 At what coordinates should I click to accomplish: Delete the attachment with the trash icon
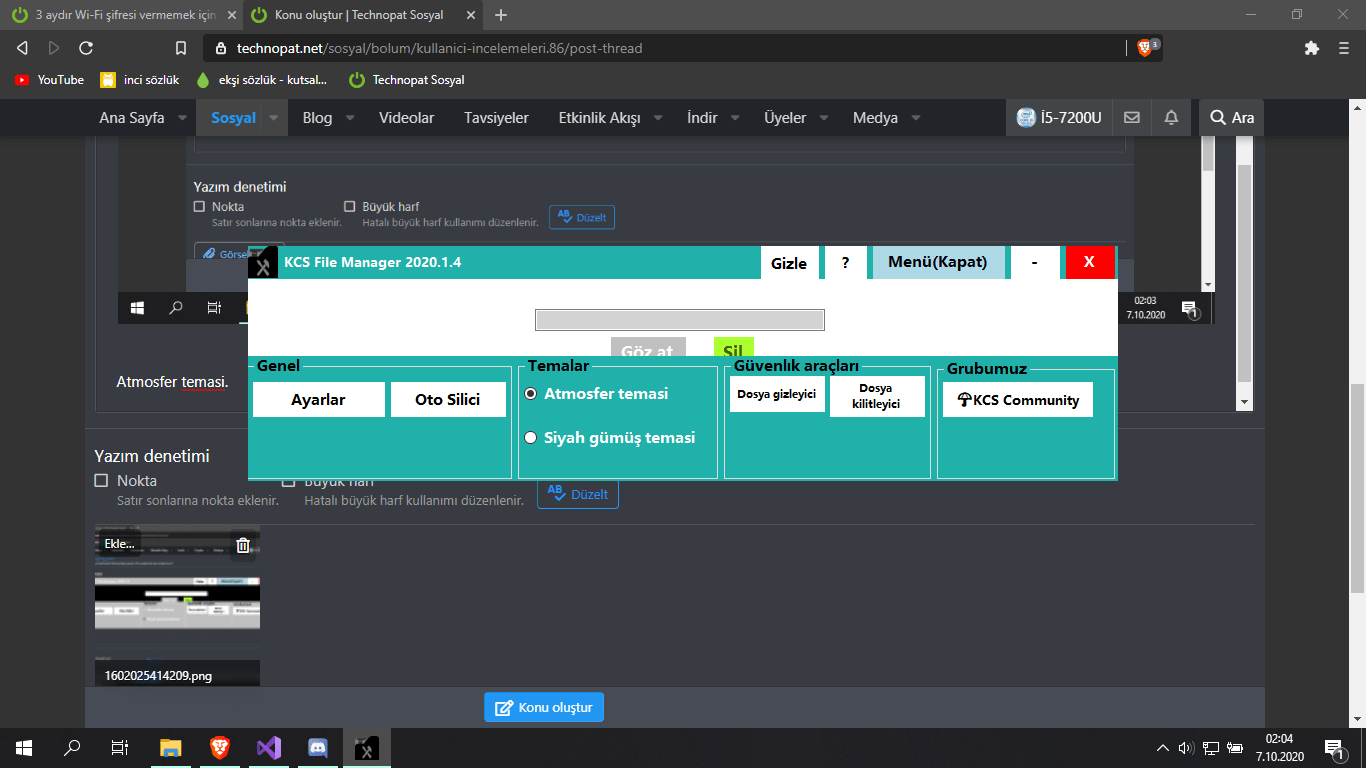[243, 545]
